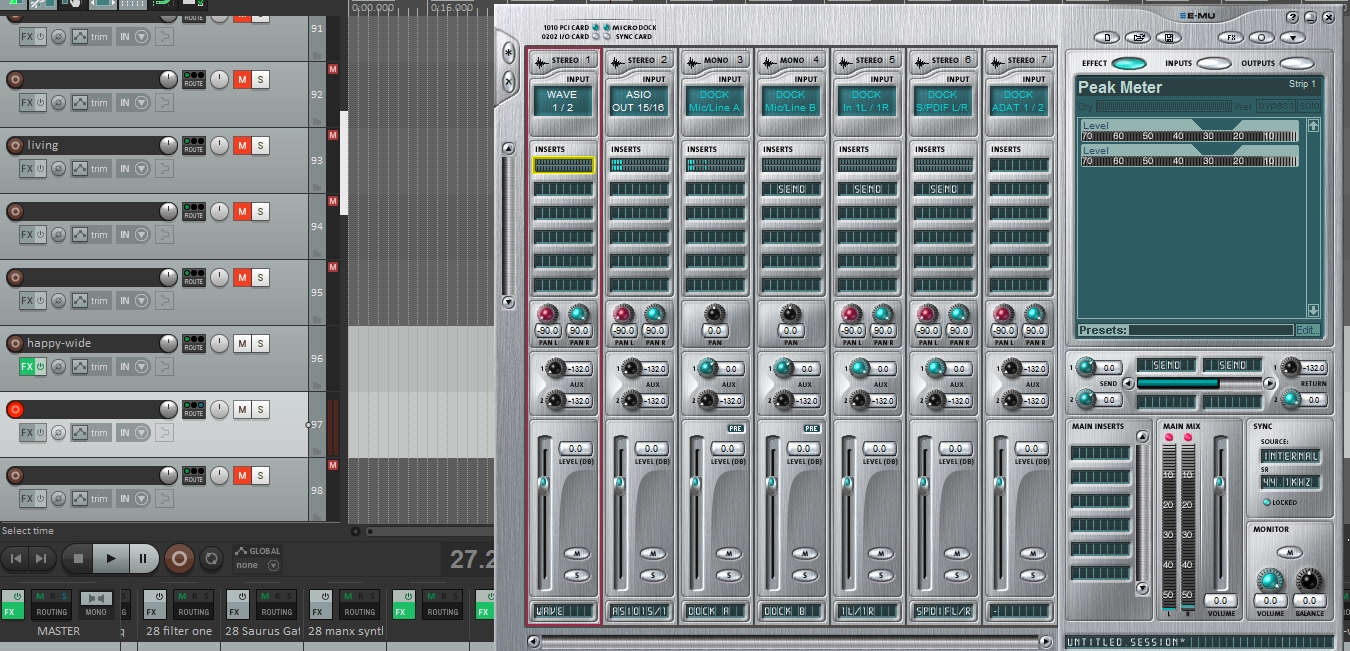This screenshot has width=1350, height=651.
Task: Select first insert slot on strip 1
Action: 563,165
